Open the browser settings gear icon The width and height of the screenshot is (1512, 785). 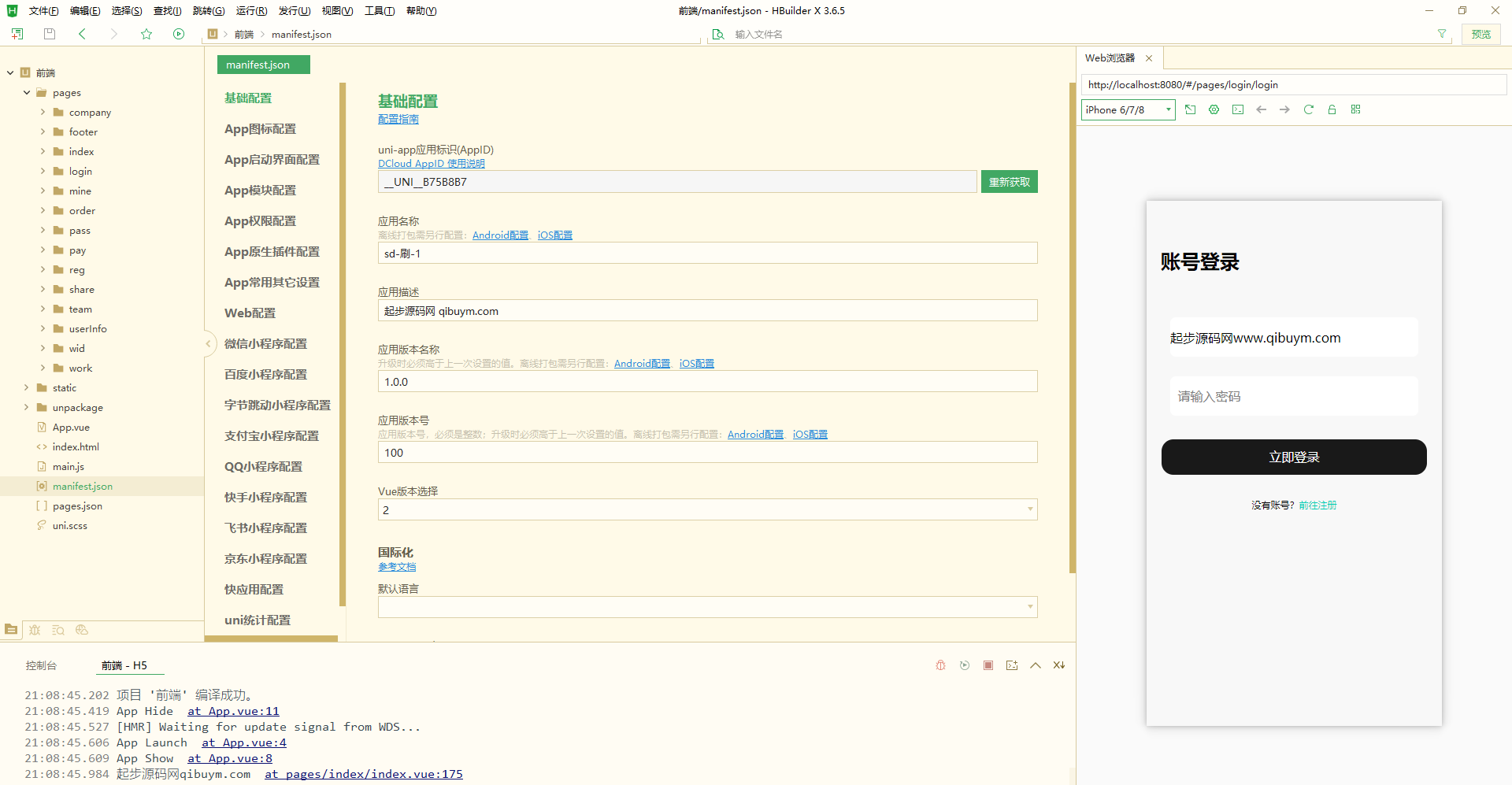point(1214,109)
